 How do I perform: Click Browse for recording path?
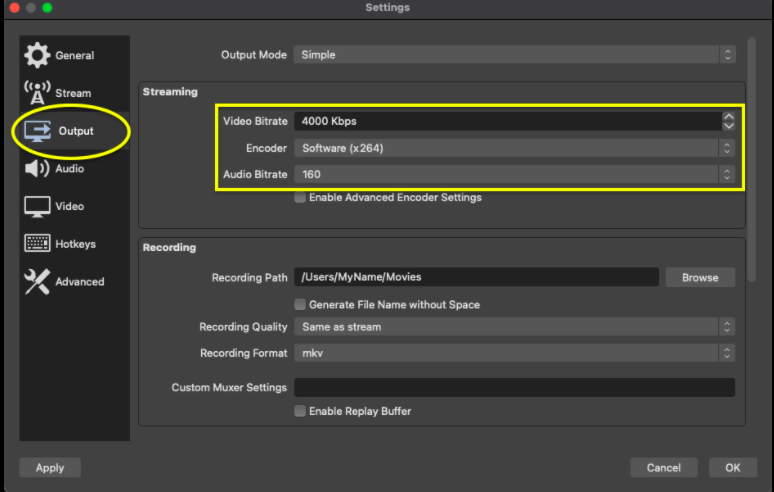click(700, 277)
